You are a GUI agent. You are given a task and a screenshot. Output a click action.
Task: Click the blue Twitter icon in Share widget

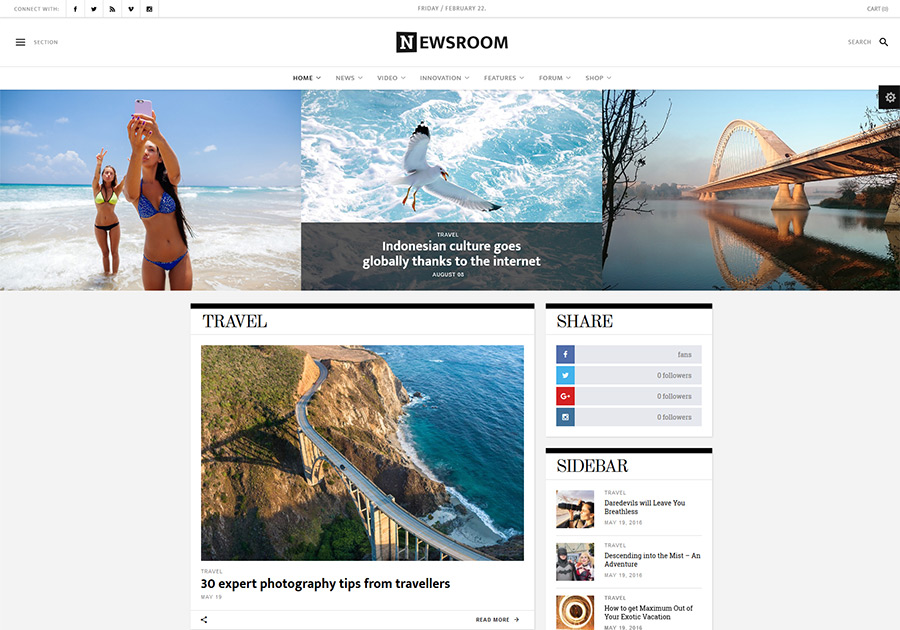click(x=565, y=375)
